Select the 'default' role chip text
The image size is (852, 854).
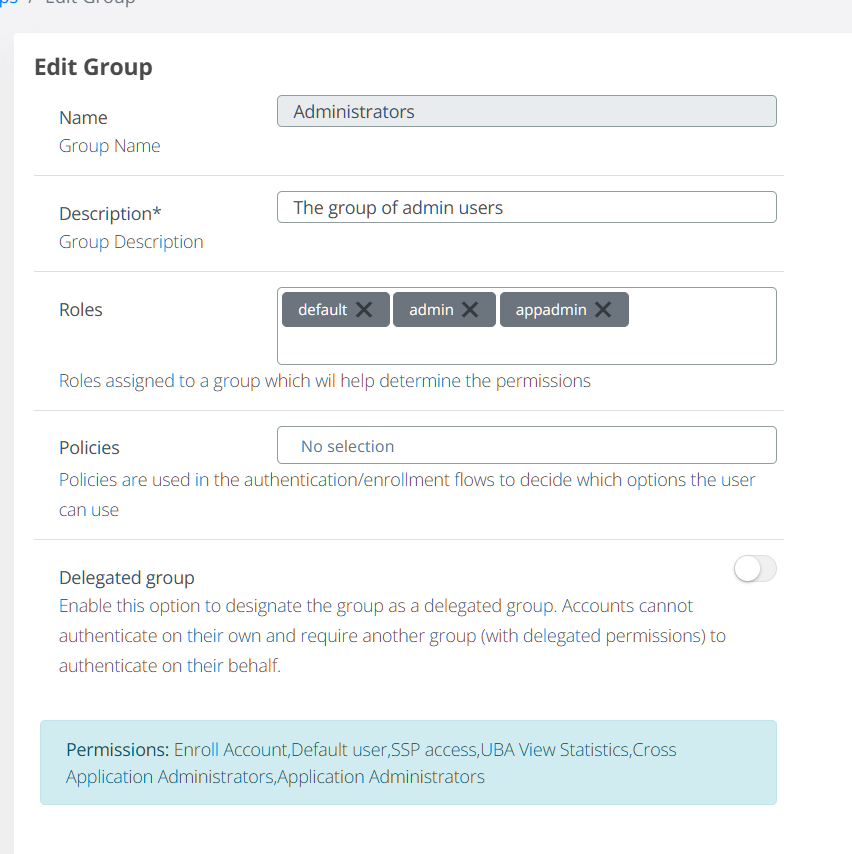point(322,310)
